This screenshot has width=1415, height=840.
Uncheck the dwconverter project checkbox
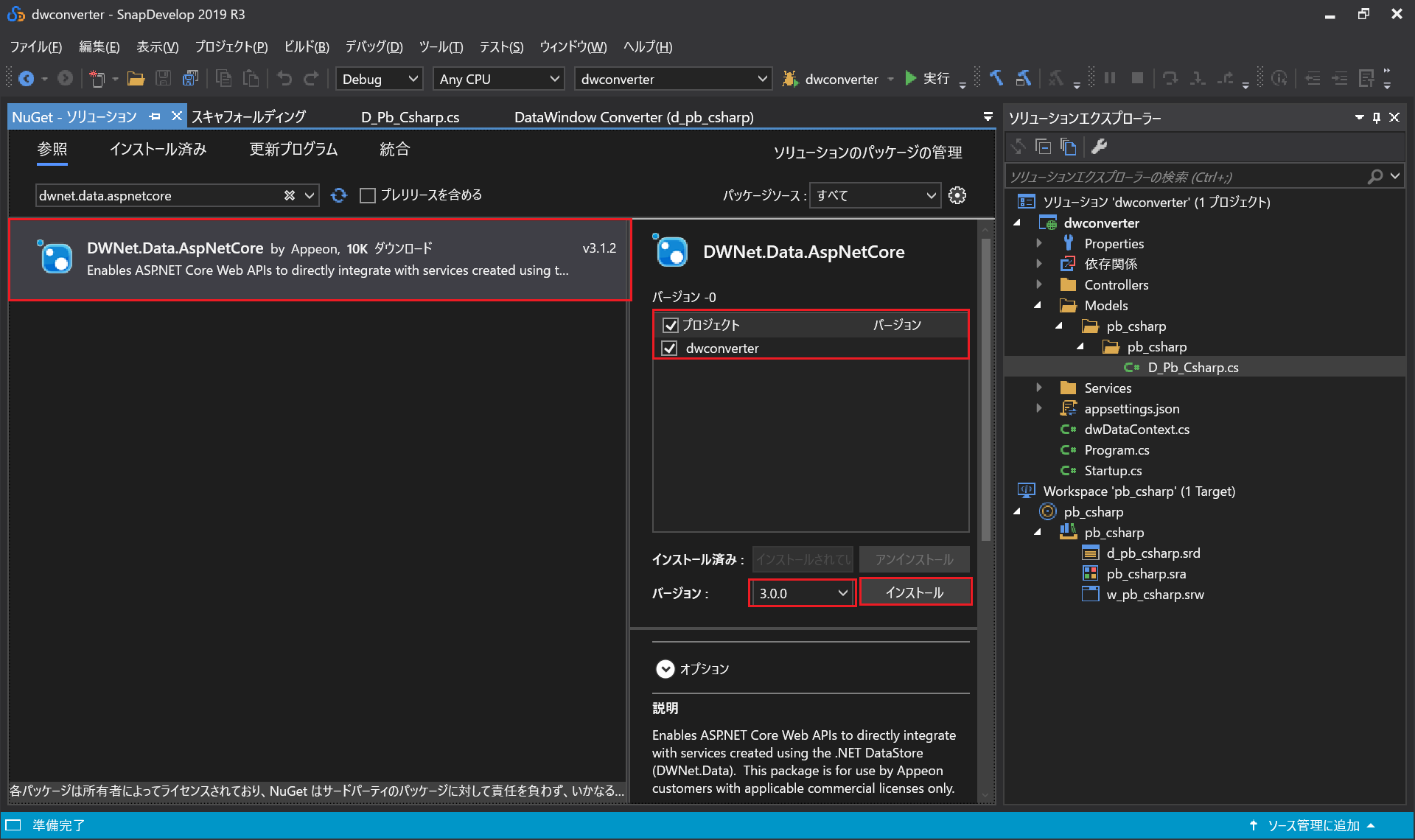tap(669, 348)
